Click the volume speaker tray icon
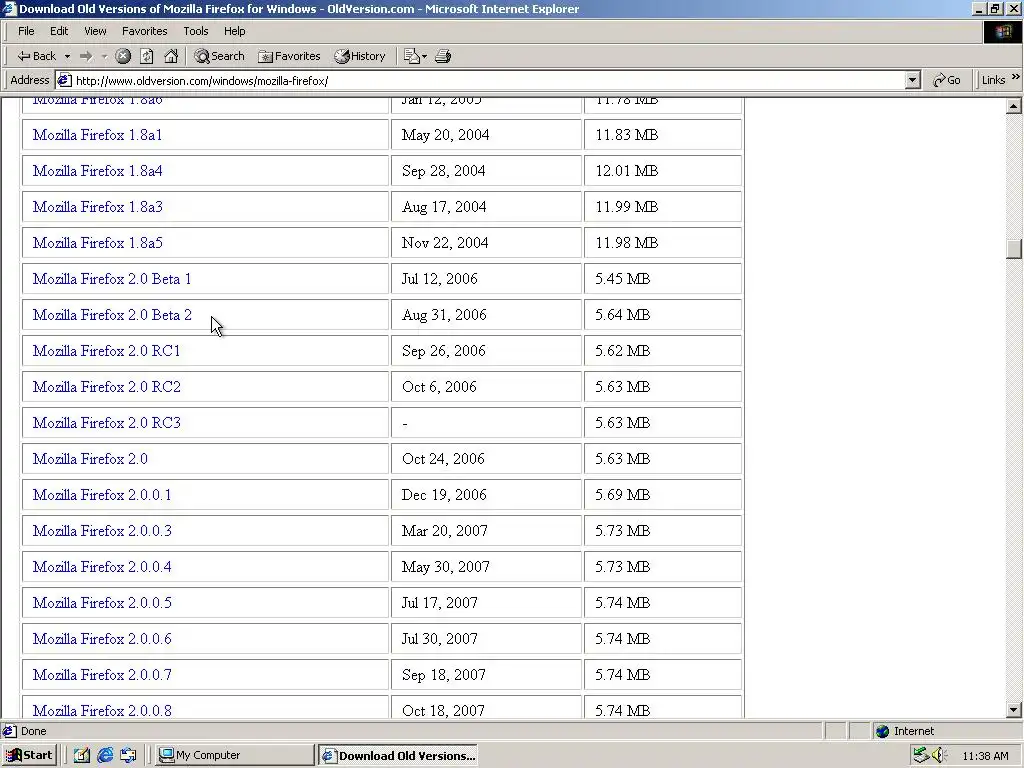Screen dimensions: 1024x768 coord(939,755)
